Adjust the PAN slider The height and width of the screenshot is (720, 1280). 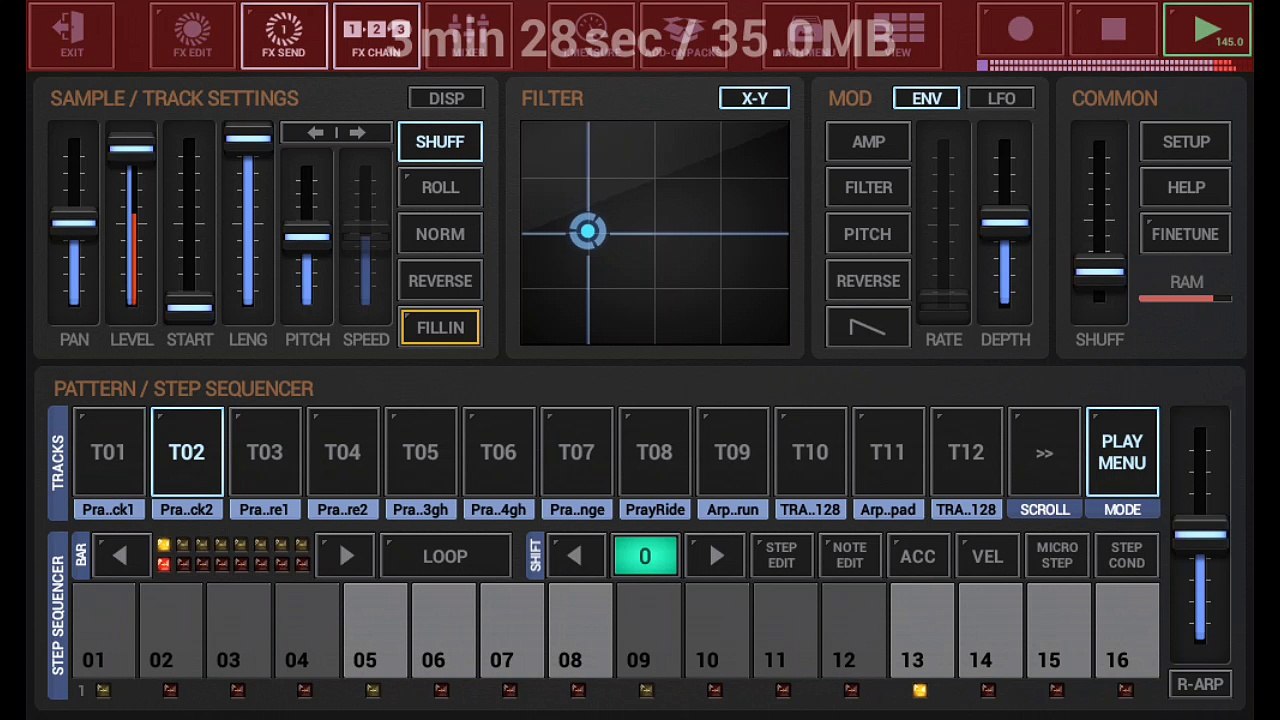[74, 222]
